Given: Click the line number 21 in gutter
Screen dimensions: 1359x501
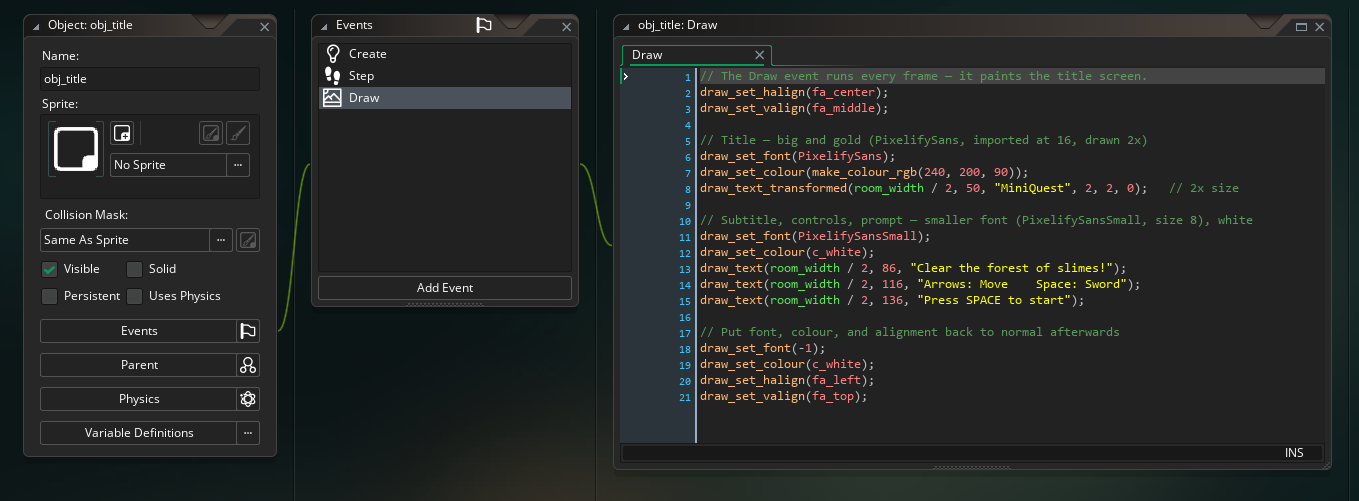Looking at the screenshot, I should click(x=686, y=396).
